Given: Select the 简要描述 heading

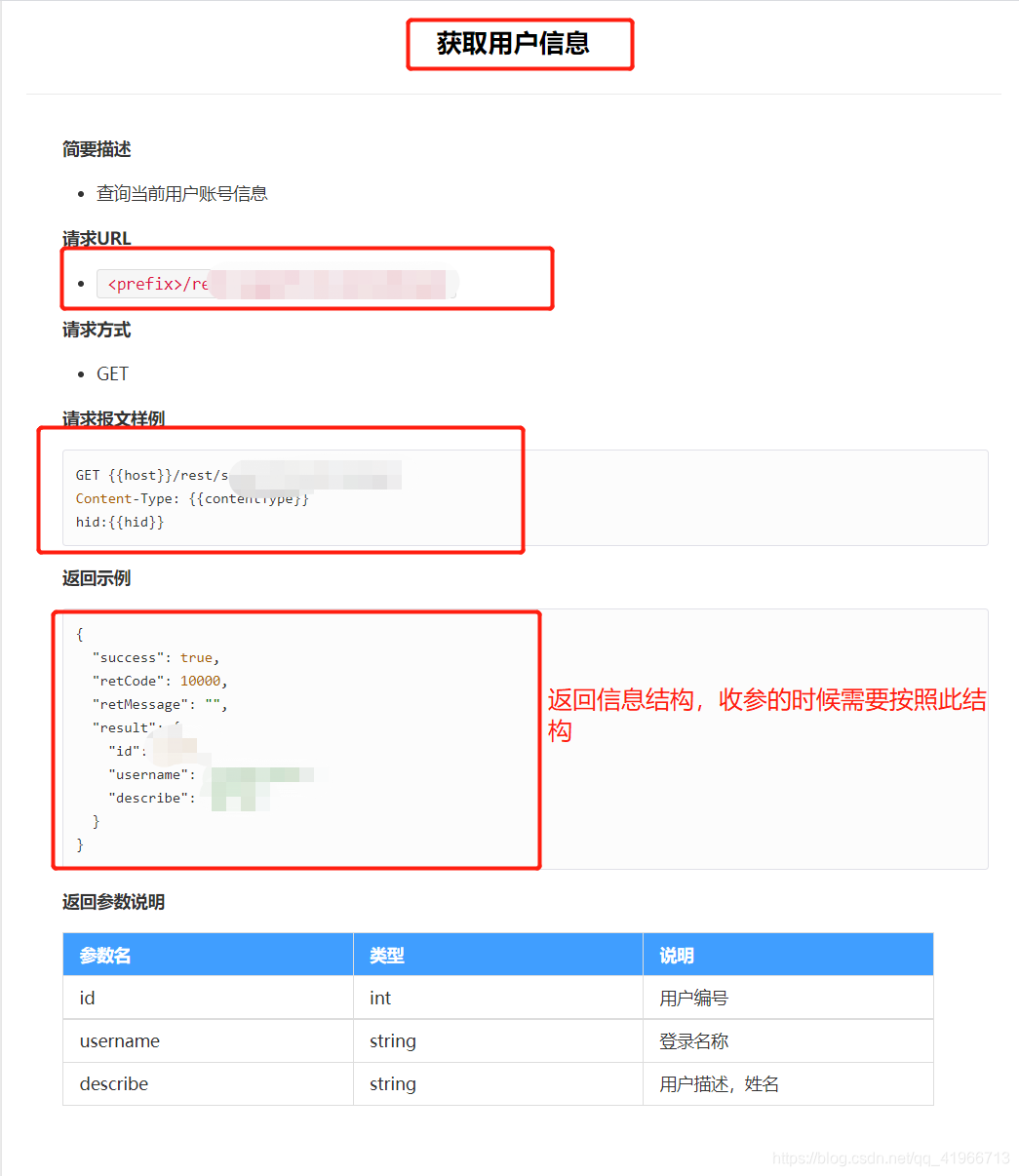Looking at the screenshot, I should [96, 149].
